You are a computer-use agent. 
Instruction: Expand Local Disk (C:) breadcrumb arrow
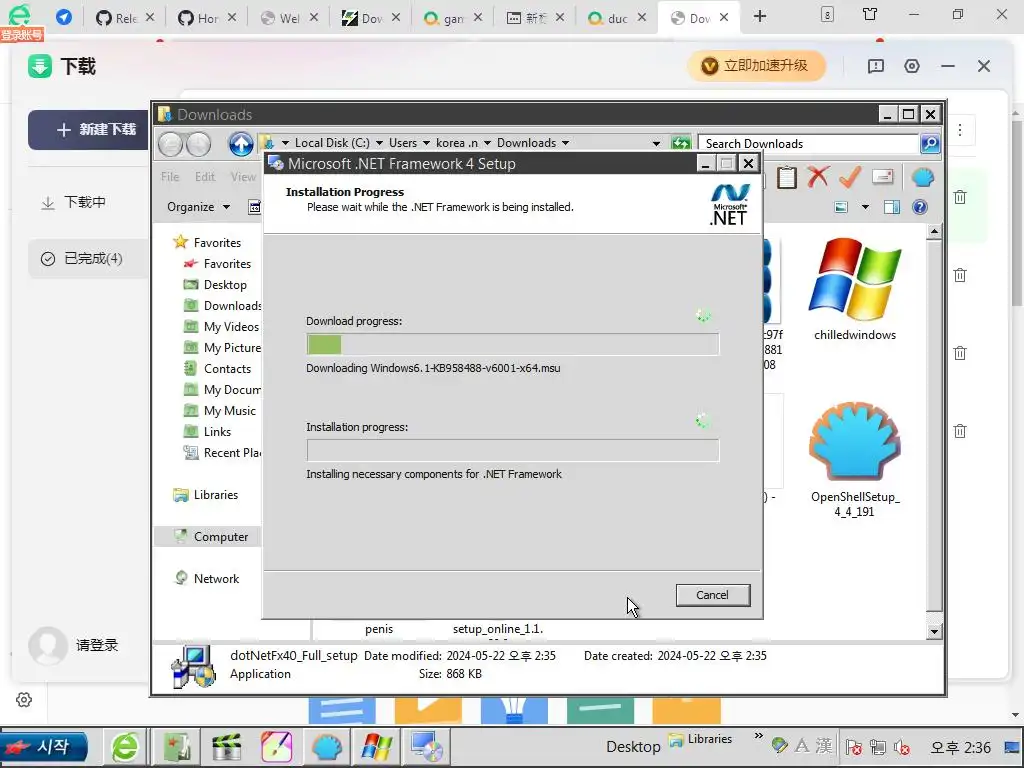pyautogui.click(x=379, y=143)
